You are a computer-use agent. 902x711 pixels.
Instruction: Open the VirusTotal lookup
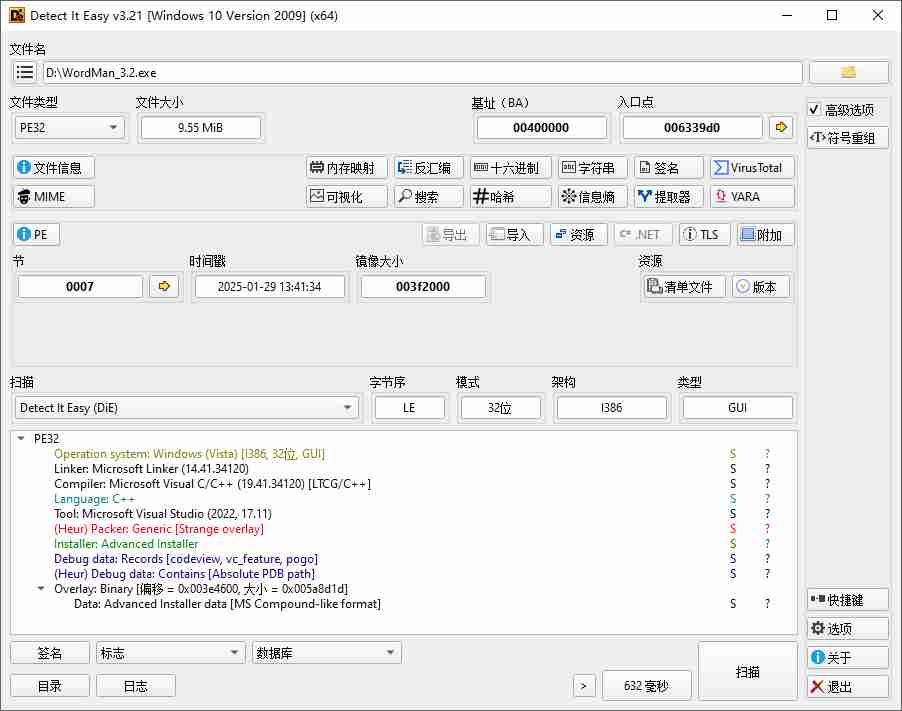click(x=752, y=168)
